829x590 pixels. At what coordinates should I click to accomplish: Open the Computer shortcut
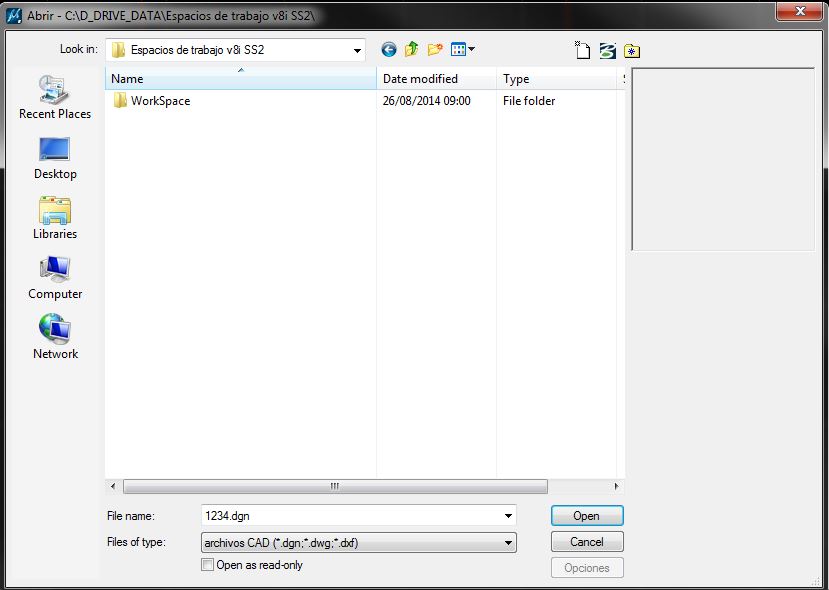pyautogui.click(x=55, y=278)
